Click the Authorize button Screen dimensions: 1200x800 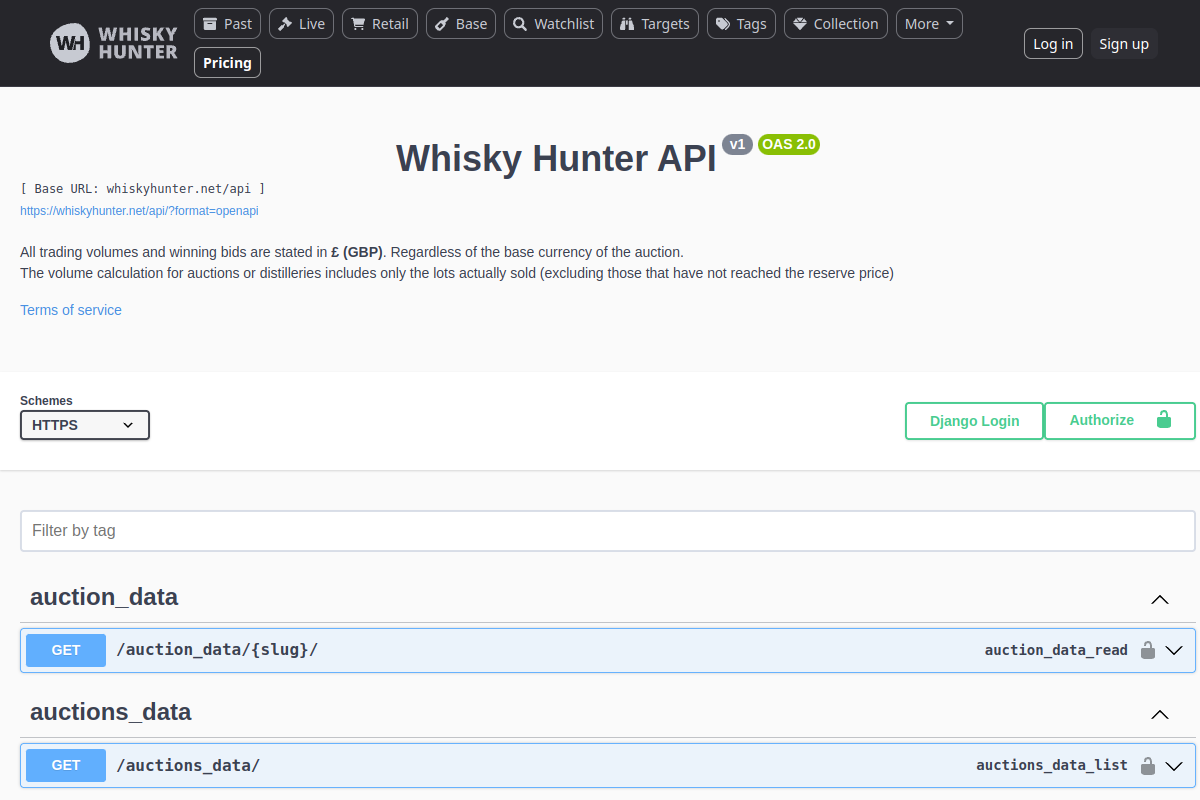pyautogui.click(x=1120, y=421)
